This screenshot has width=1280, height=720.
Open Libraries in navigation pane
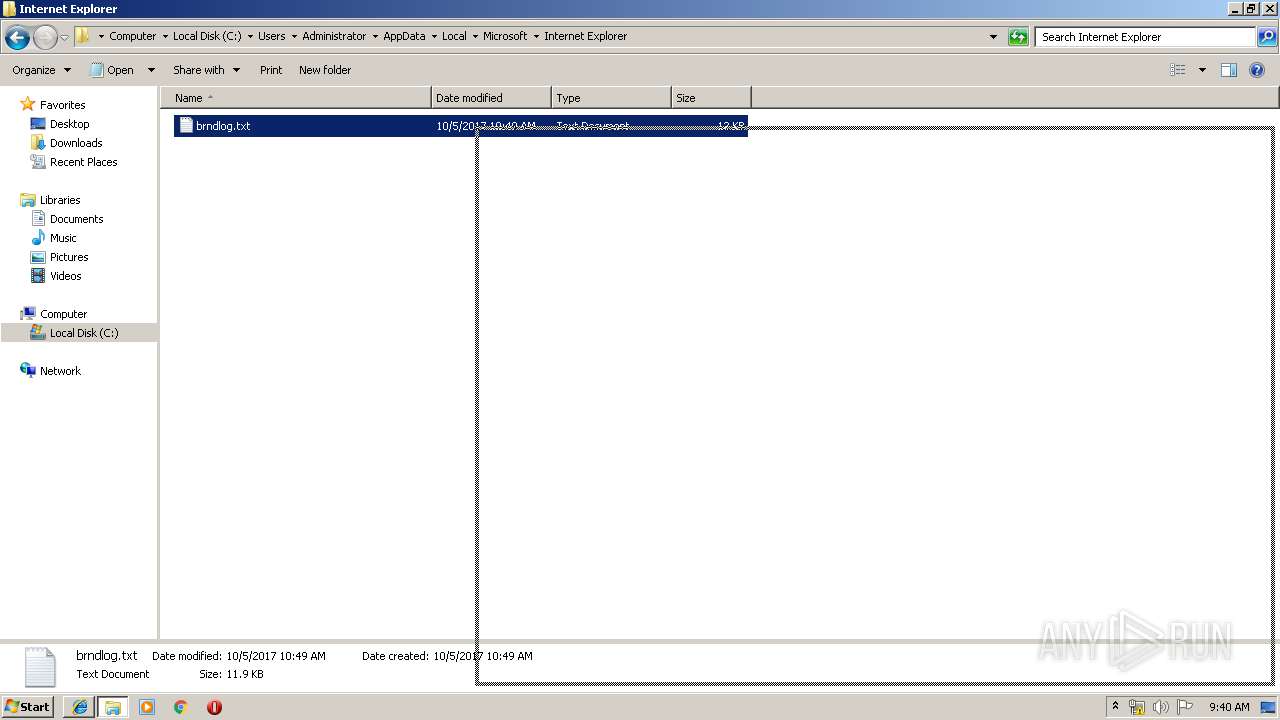(60, 200)
